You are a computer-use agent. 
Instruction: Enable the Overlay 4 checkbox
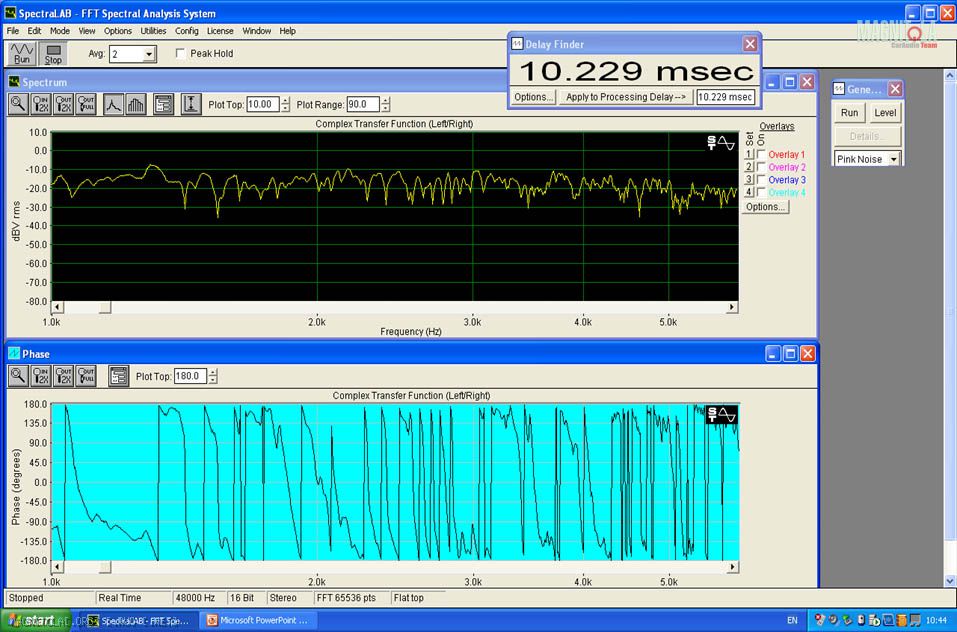[761, 192]
